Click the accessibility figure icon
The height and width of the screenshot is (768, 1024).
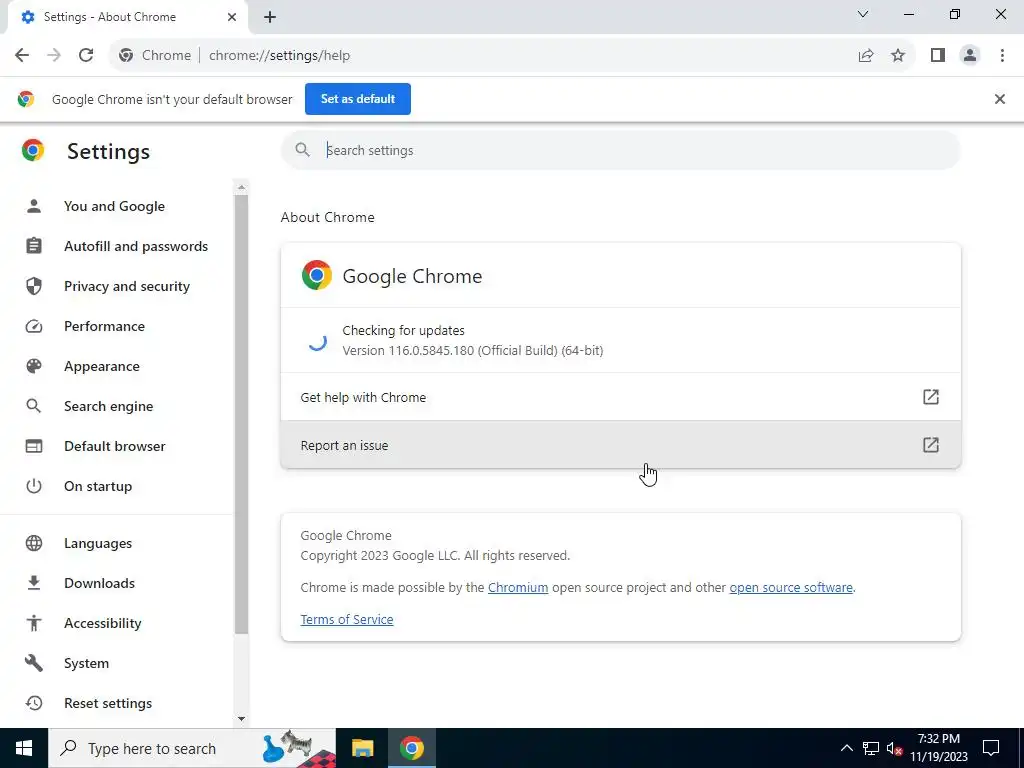[34, 623]
